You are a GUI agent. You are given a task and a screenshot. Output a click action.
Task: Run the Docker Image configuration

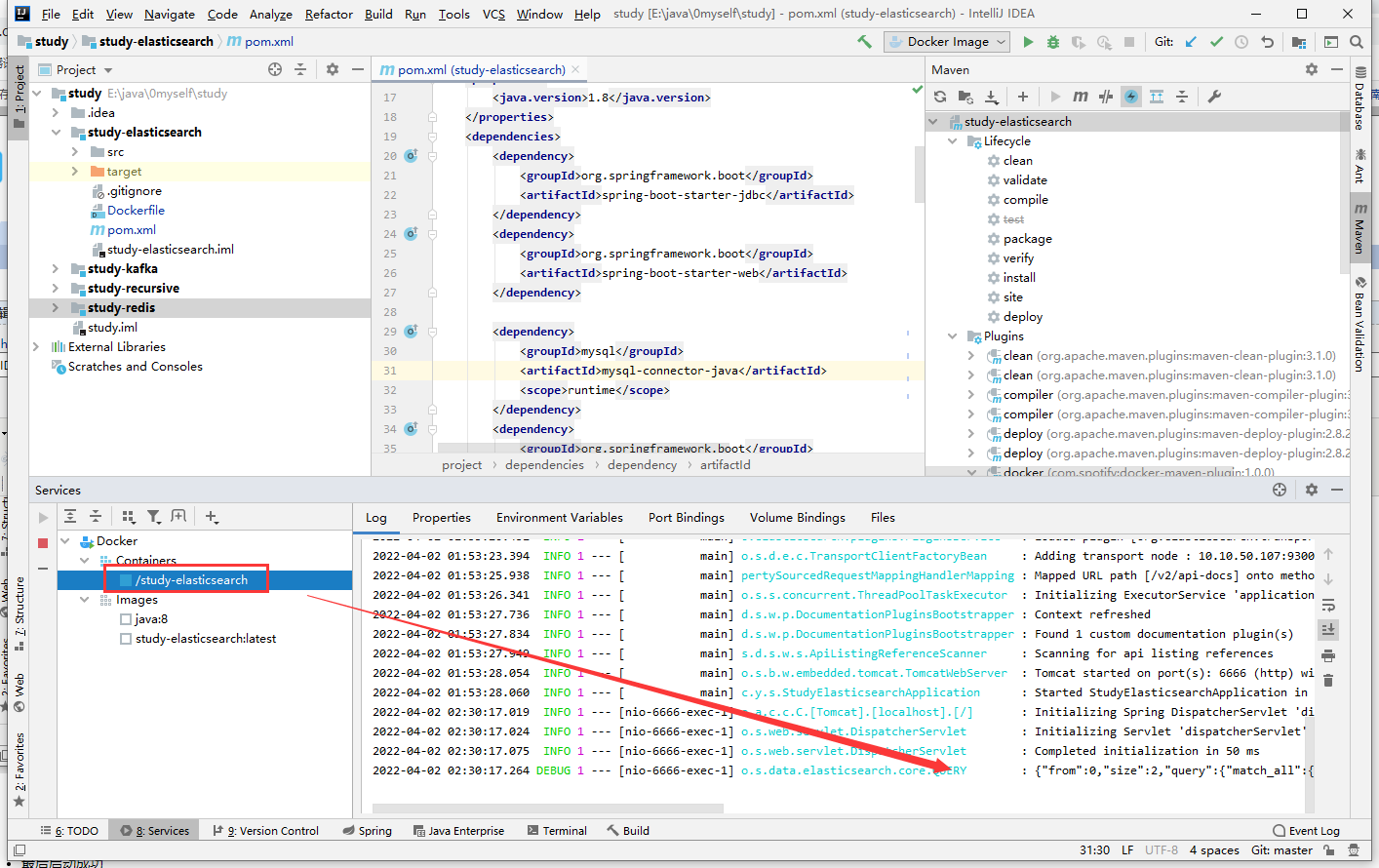tap(1028, 42)
